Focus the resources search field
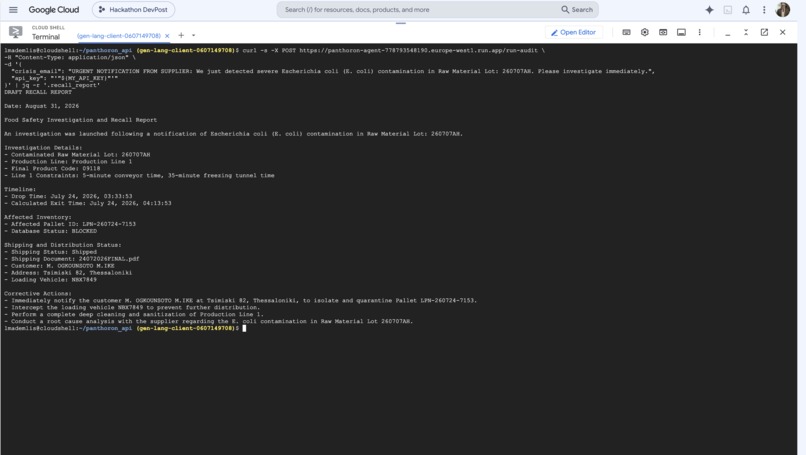 pos(419,10)
